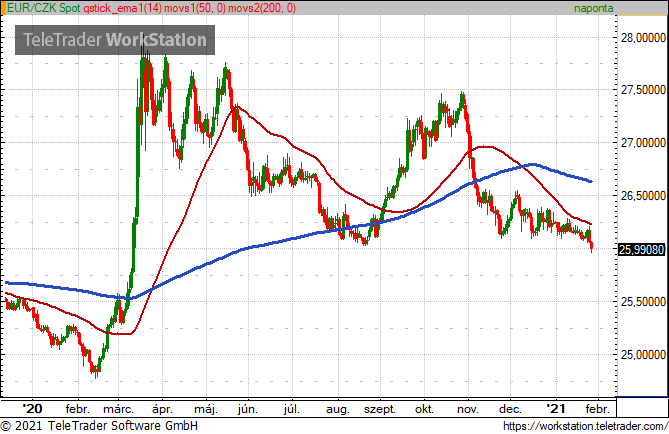Click the 25,50000 price axis label

[643, 302]
